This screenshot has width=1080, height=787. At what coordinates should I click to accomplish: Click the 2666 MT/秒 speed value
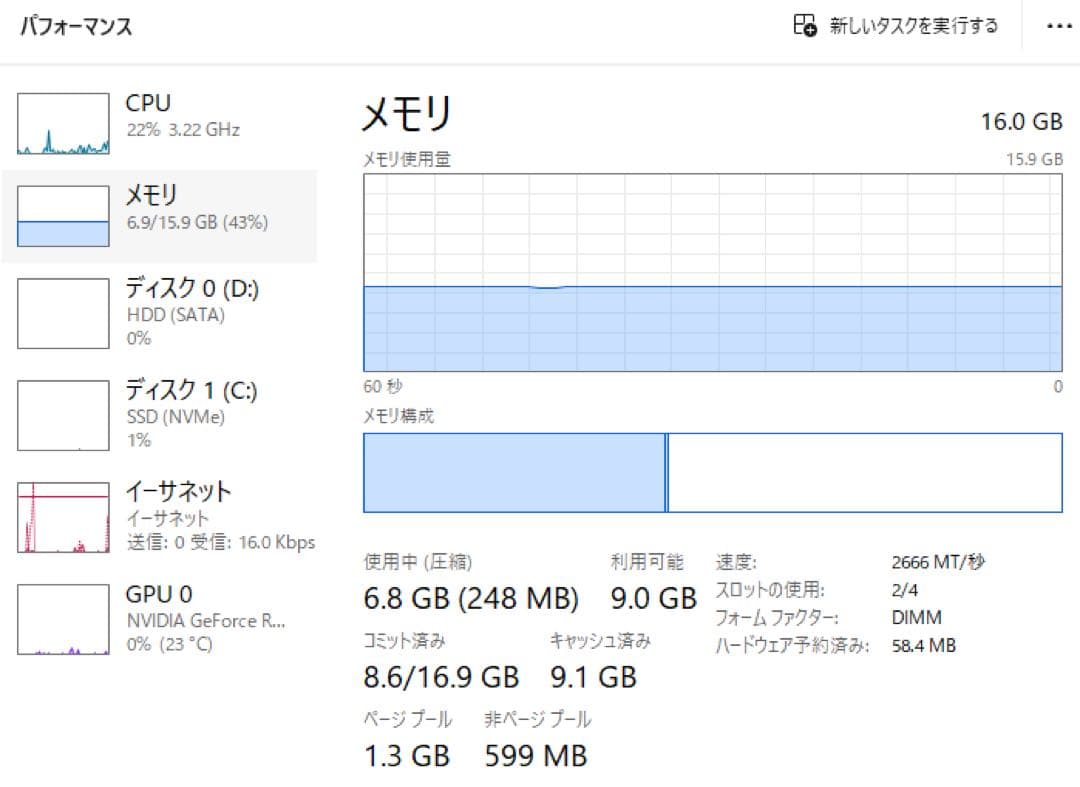click(937, 562)
